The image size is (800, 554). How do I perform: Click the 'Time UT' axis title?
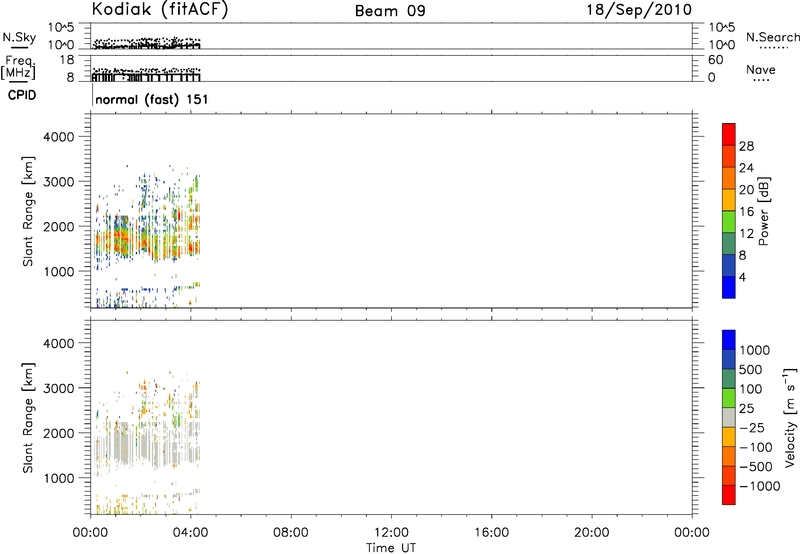click(x=391, y=548)
